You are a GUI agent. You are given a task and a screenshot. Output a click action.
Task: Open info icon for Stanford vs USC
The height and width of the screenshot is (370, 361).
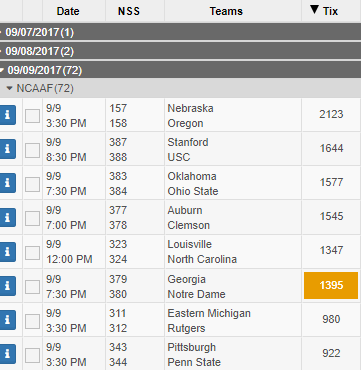[7, 149]
